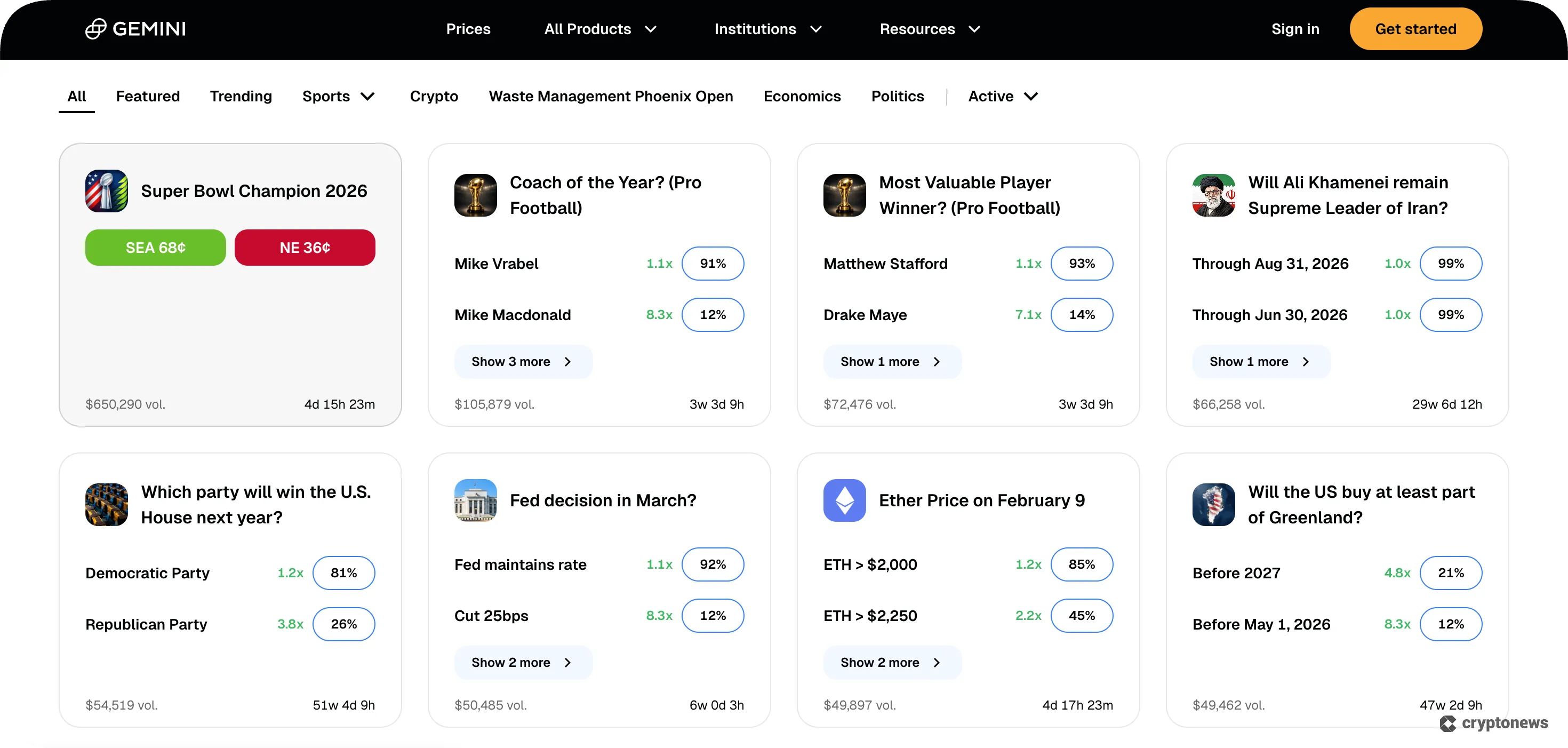Image resolution: width=1568 pixels, height=748 pixels.
Task: Expand Show 3 more in Coach of the Year
Action: click(523, 362)
